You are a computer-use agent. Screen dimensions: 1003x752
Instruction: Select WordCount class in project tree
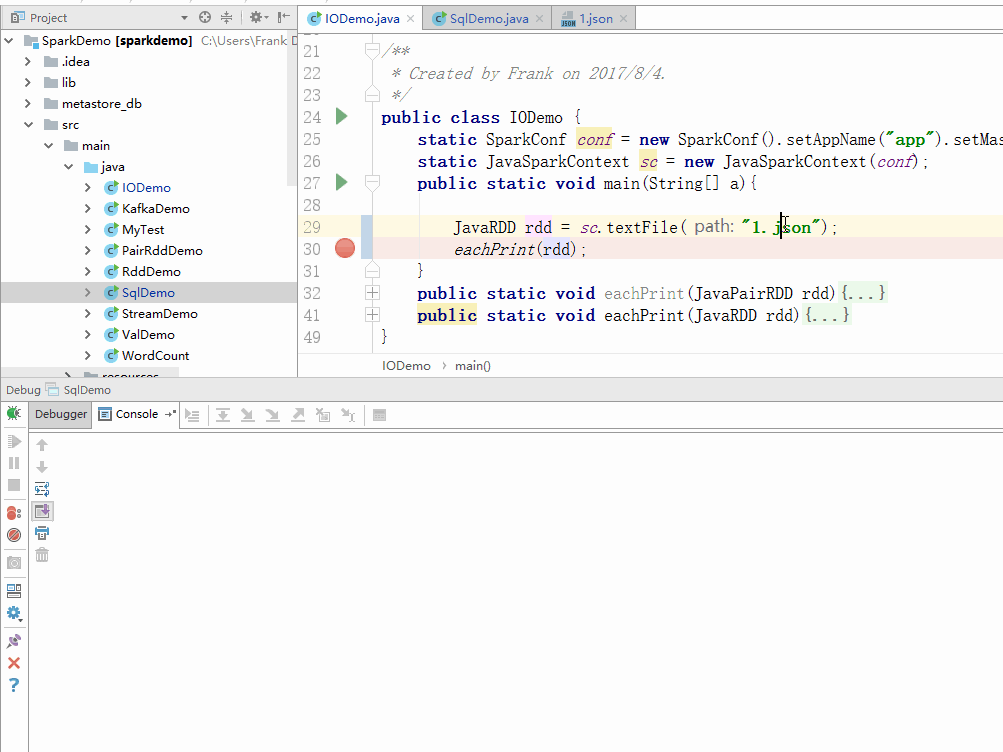click(x=155, y=356)
